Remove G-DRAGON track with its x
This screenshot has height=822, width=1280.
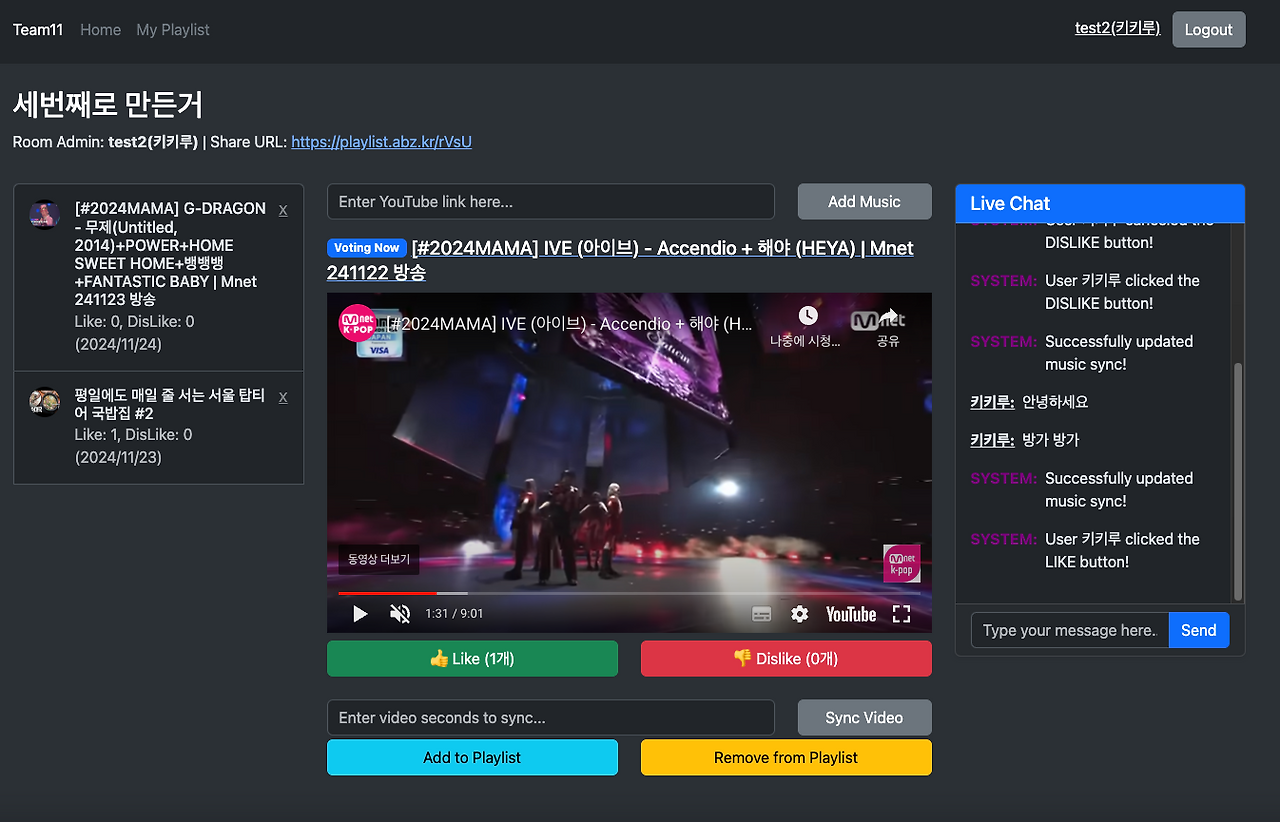tap(283, 209)
